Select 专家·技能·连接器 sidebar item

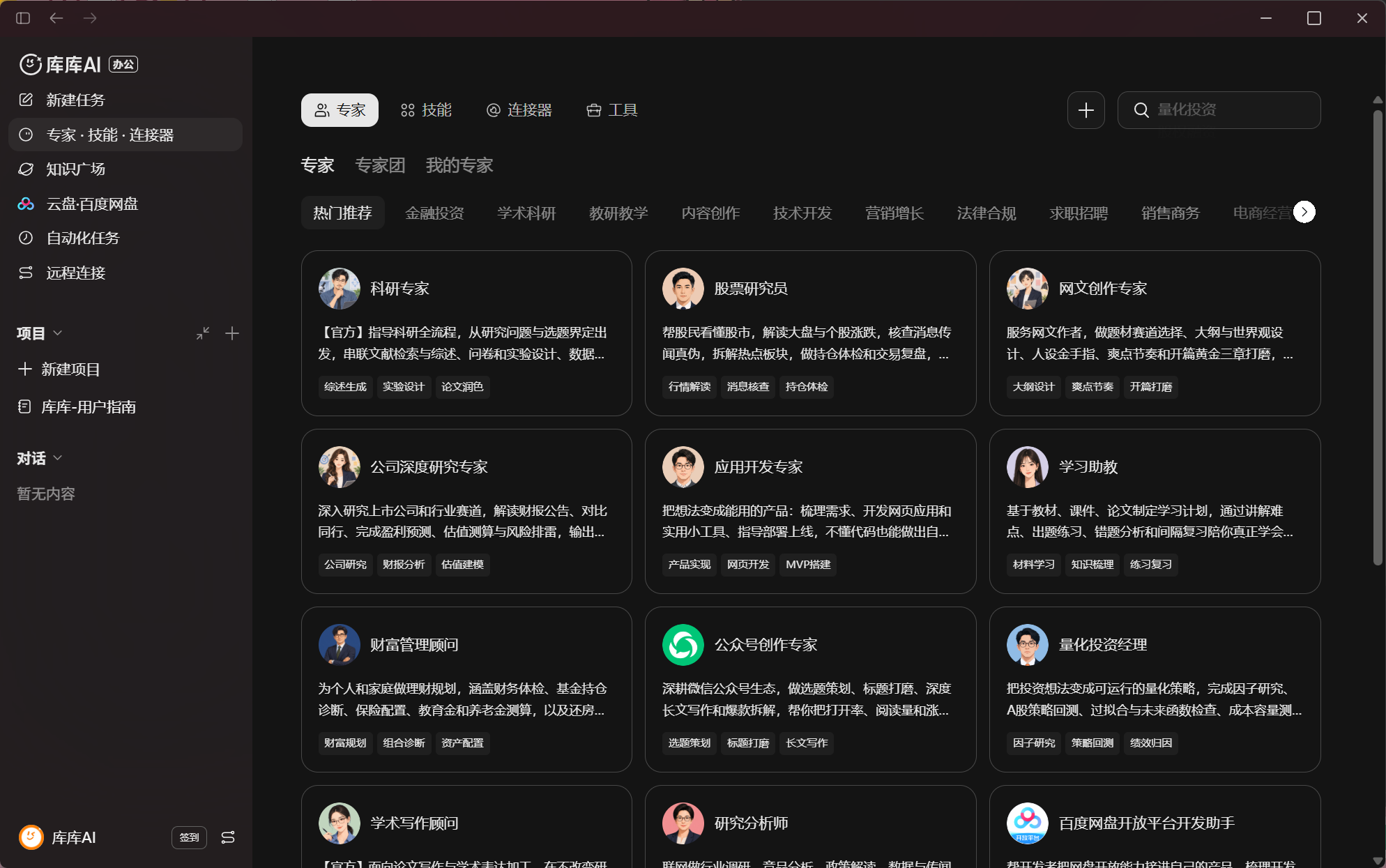pyautogui.click(x=125, y=135)
